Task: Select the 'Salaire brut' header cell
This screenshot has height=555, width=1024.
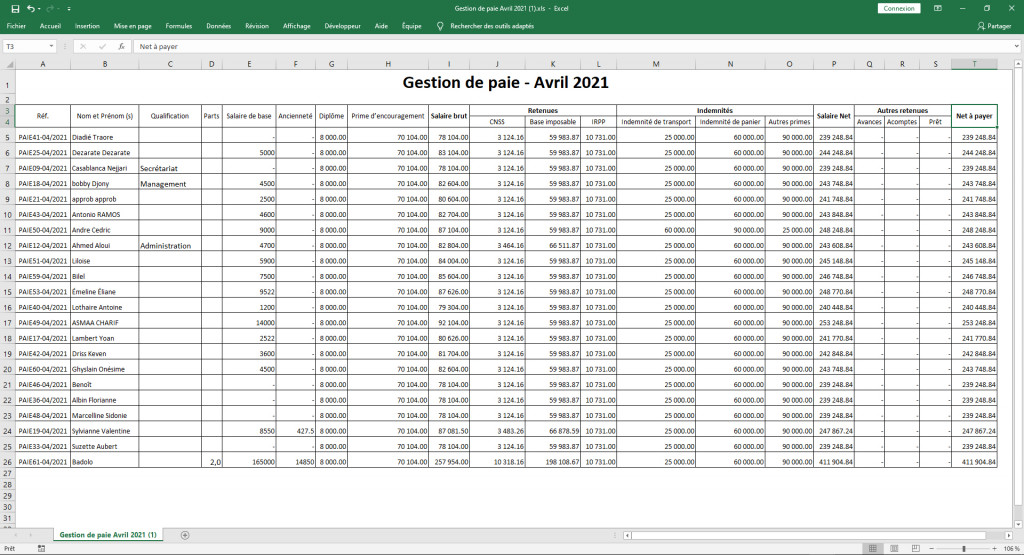Action: point(449,116)
